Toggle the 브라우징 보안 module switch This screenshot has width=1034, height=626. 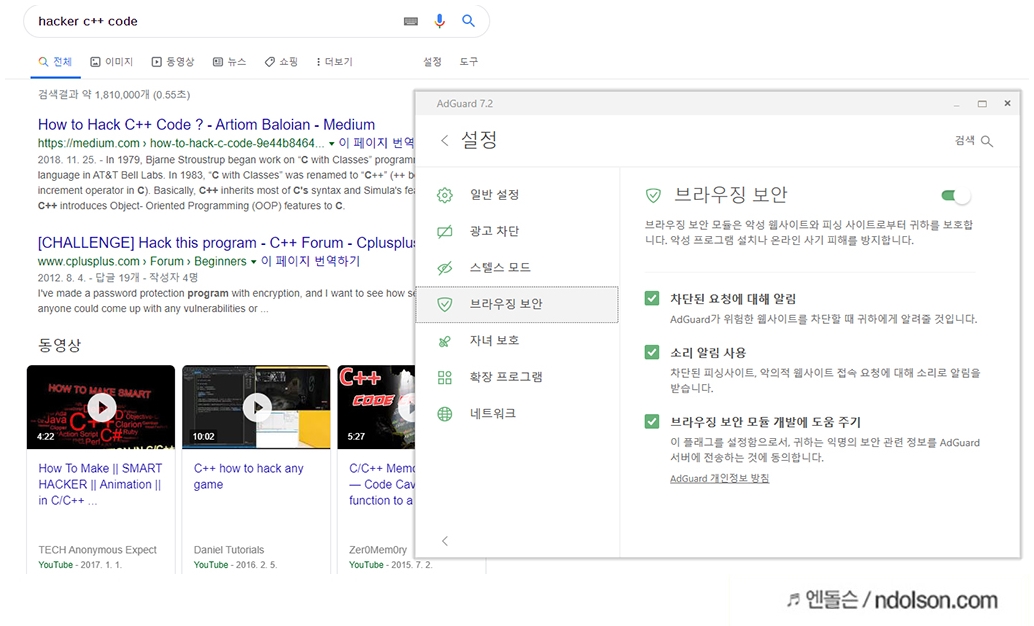[955, 195]
